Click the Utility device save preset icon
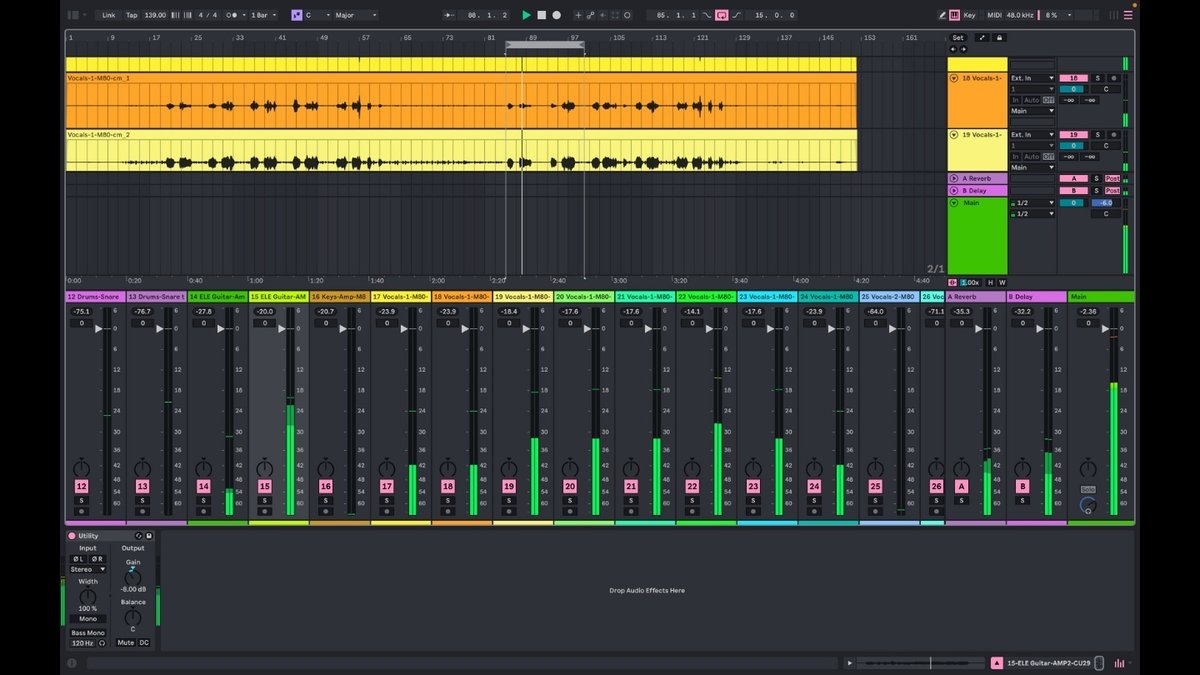Viewport: 1200px width, 675px height. (149, 536)
